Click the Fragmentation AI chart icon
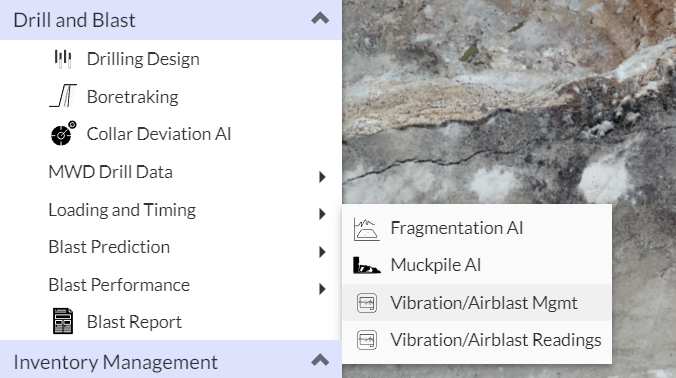 pos(366,228)
